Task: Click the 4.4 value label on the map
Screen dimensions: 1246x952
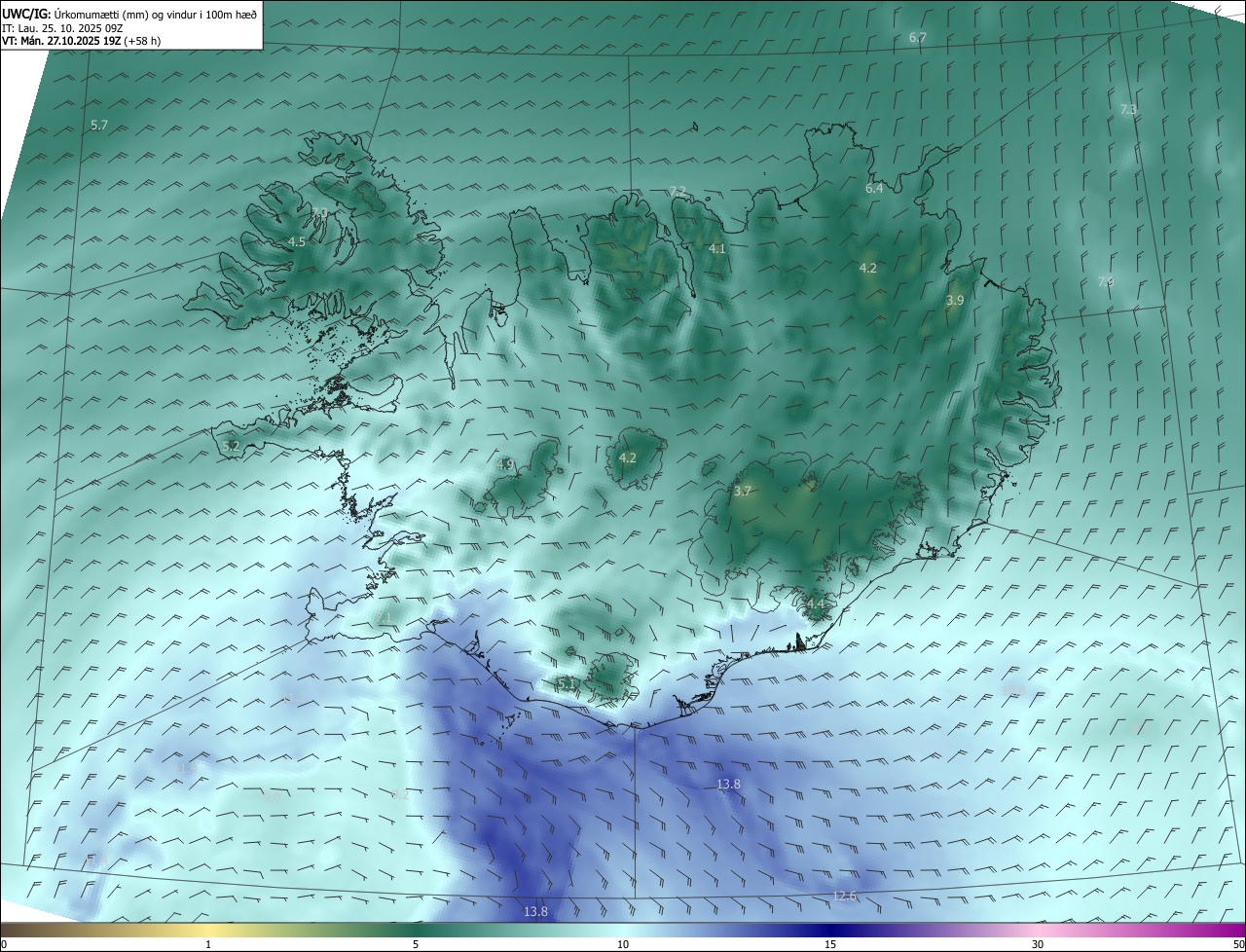Action: point(815,604)
